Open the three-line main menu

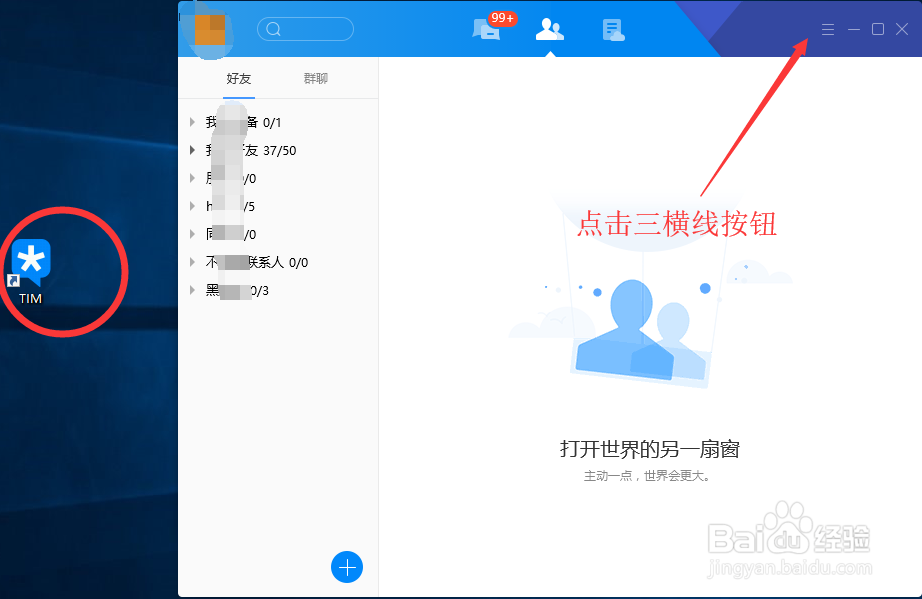click(x=827, y=29)
